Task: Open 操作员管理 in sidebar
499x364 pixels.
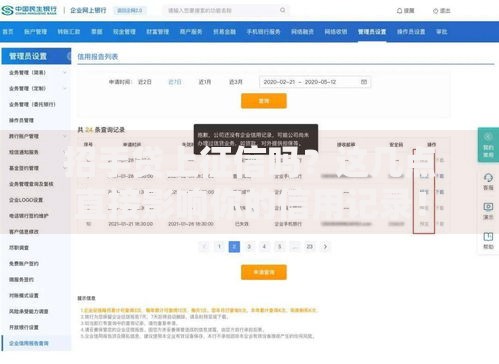Action: (x=21, y=120)
